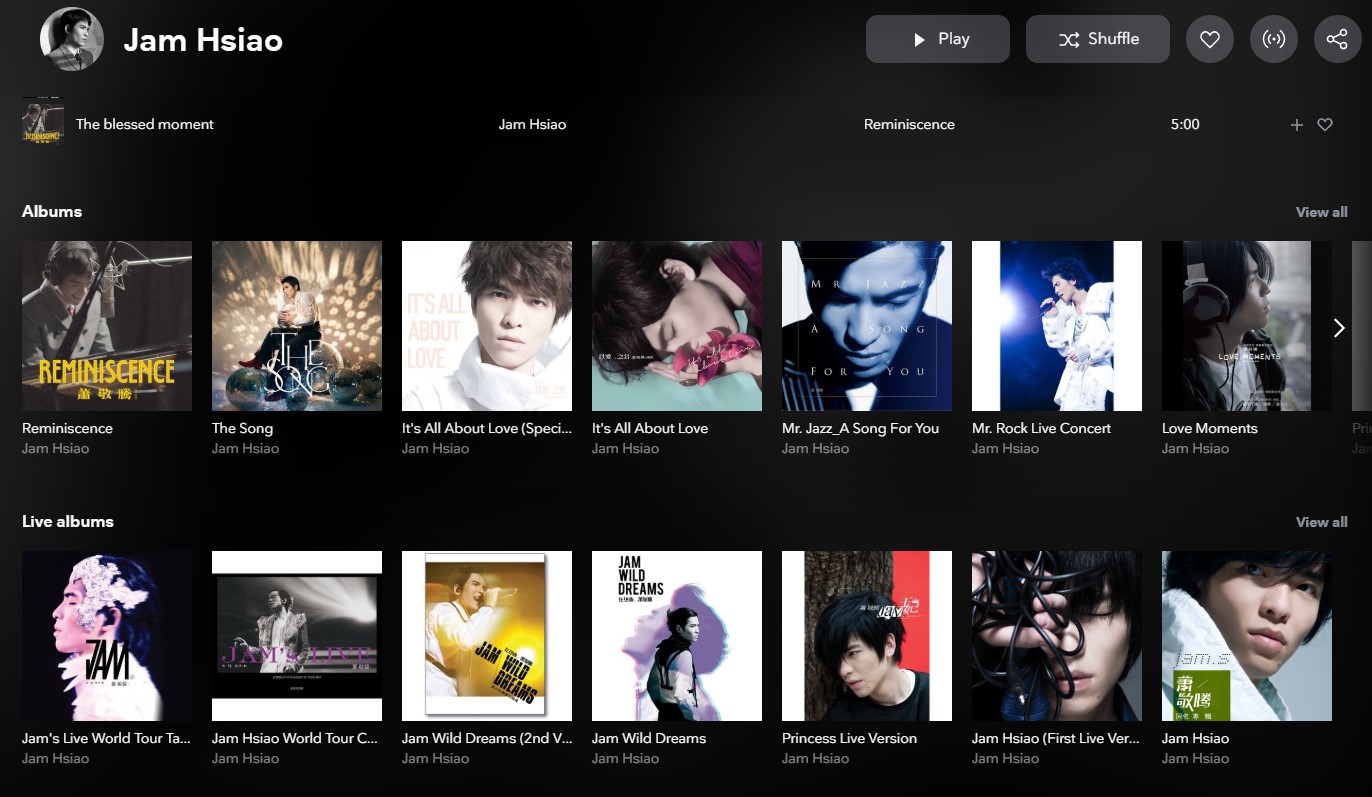Click 'Love Moments' album title
Screen dimensions: 1372x797
click(x=1209, y=428)
